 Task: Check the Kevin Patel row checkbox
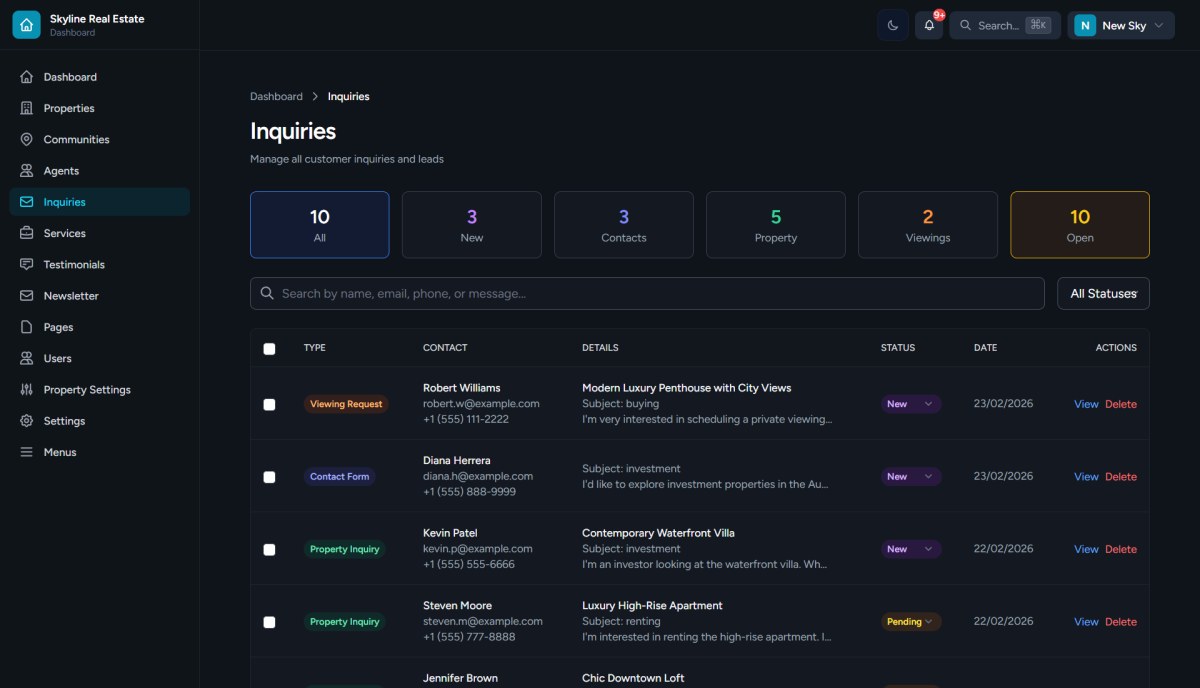[x=269, y=550]
